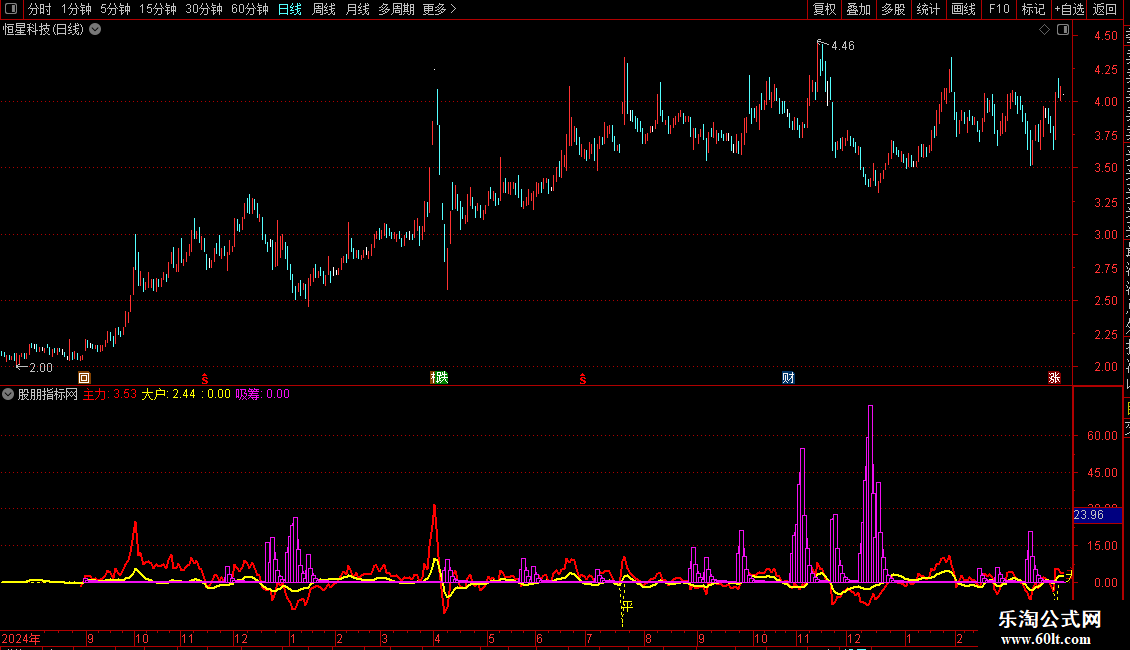This screenshot has width=1130, height=650.
Task: Open the 画线 drawing tools
Action: click(x=963, y=9)
